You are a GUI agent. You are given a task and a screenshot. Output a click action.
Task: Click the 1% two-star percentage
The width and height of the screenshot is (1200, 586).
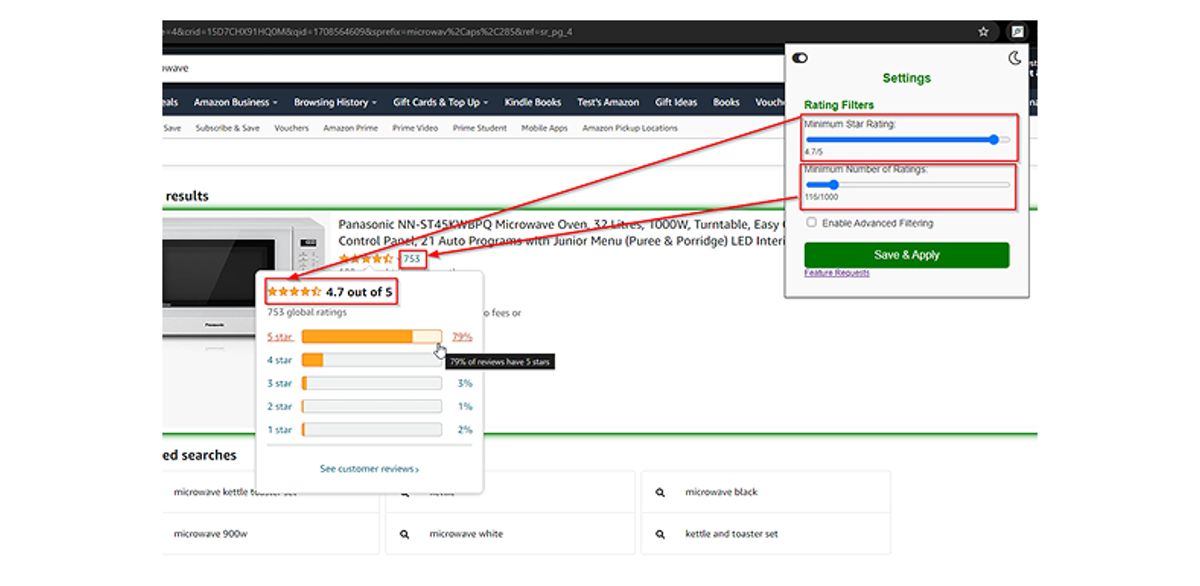(465, 407)
